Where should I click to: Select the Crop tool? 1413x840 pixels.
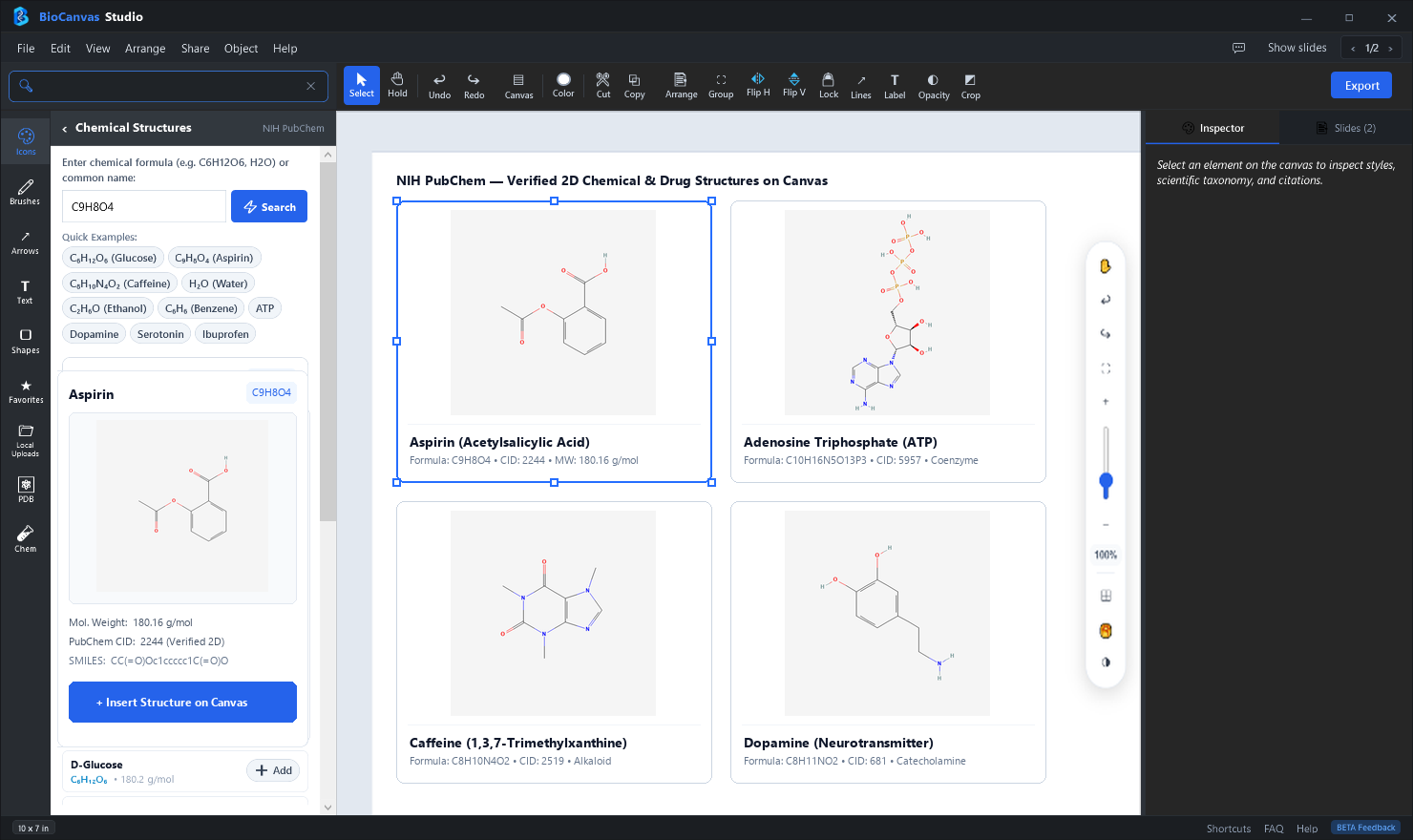971,85
